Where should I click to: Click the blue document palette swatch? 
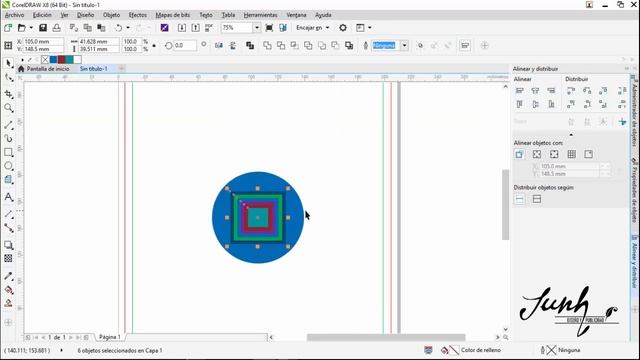(x=53, y=60)
